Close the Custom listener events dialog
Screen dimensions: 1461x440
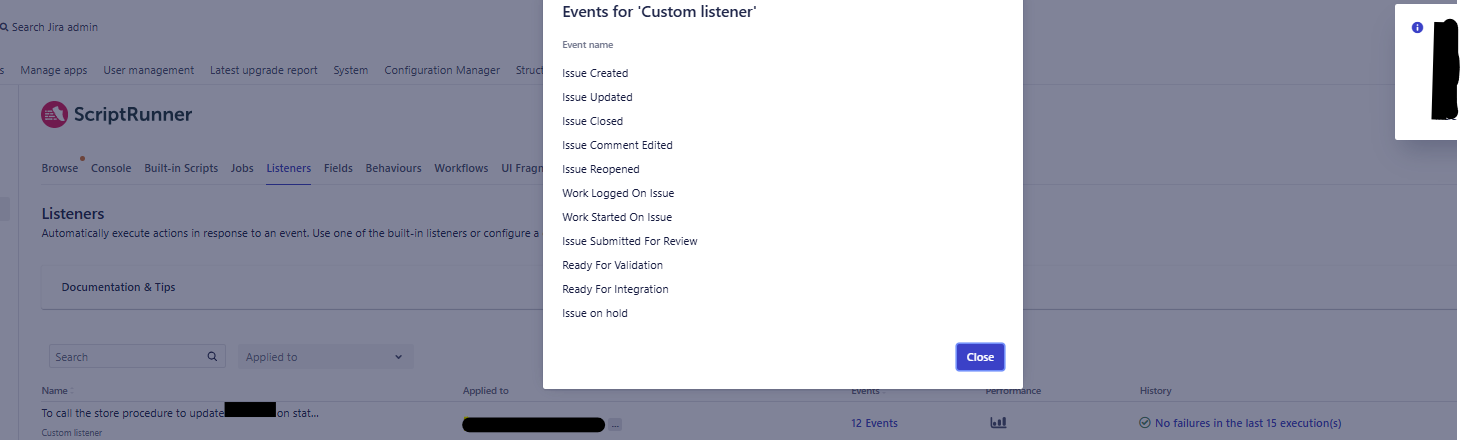click(980, 357)
